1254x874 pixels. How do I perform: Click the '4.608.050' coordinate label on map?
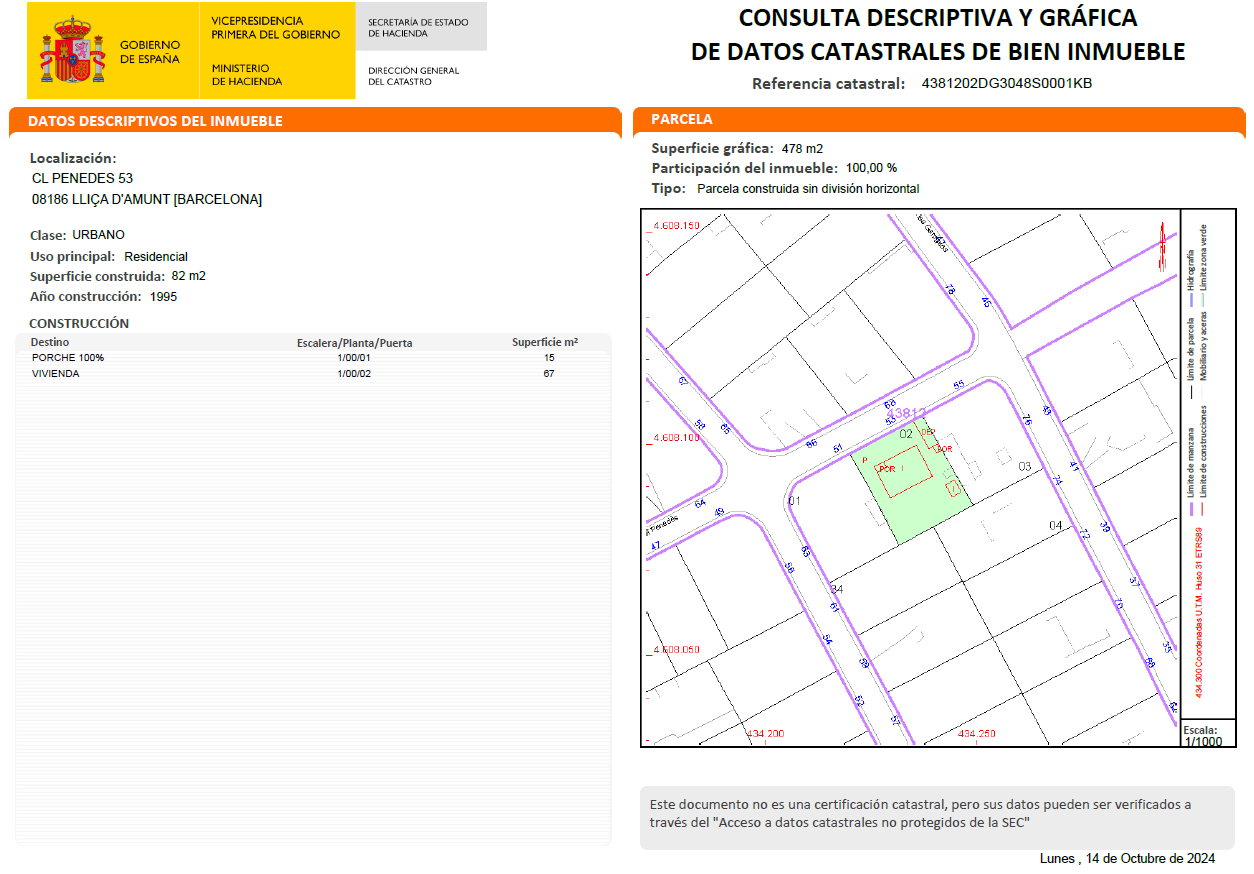click(676, 650)
